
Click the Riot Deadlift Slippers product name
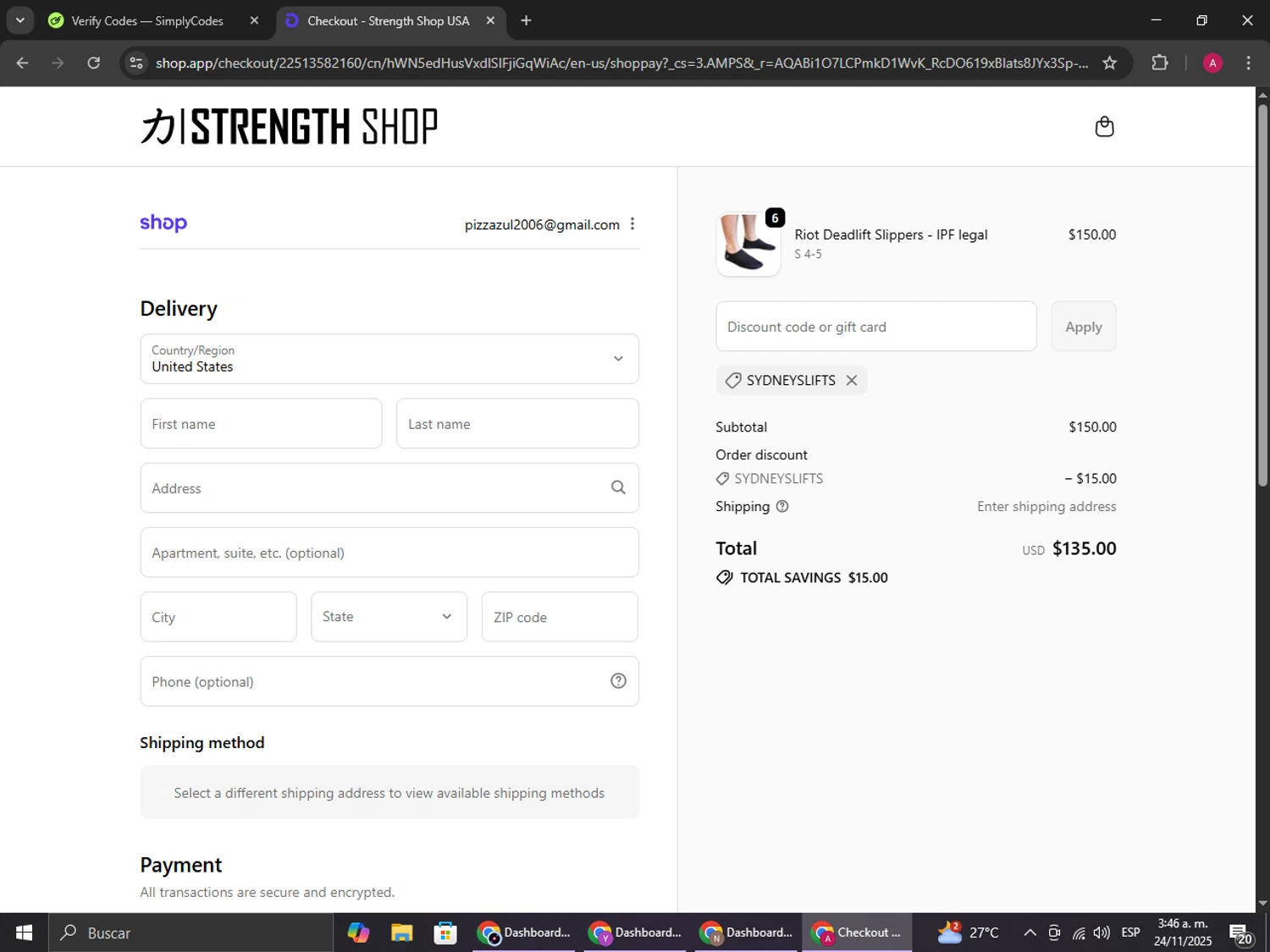click(x=891, y=234)
